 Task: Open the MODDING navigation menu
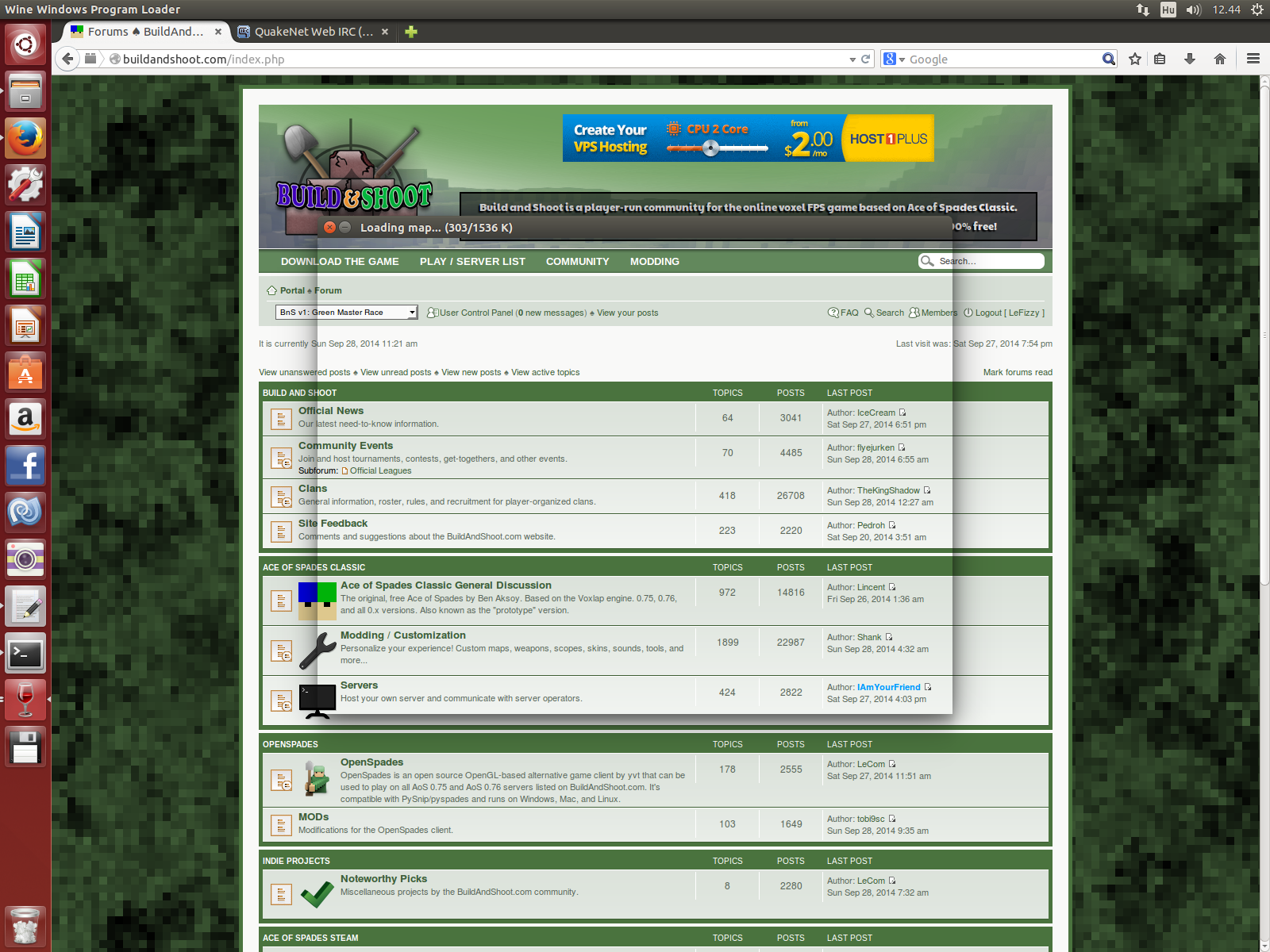(x=654, y=262)
